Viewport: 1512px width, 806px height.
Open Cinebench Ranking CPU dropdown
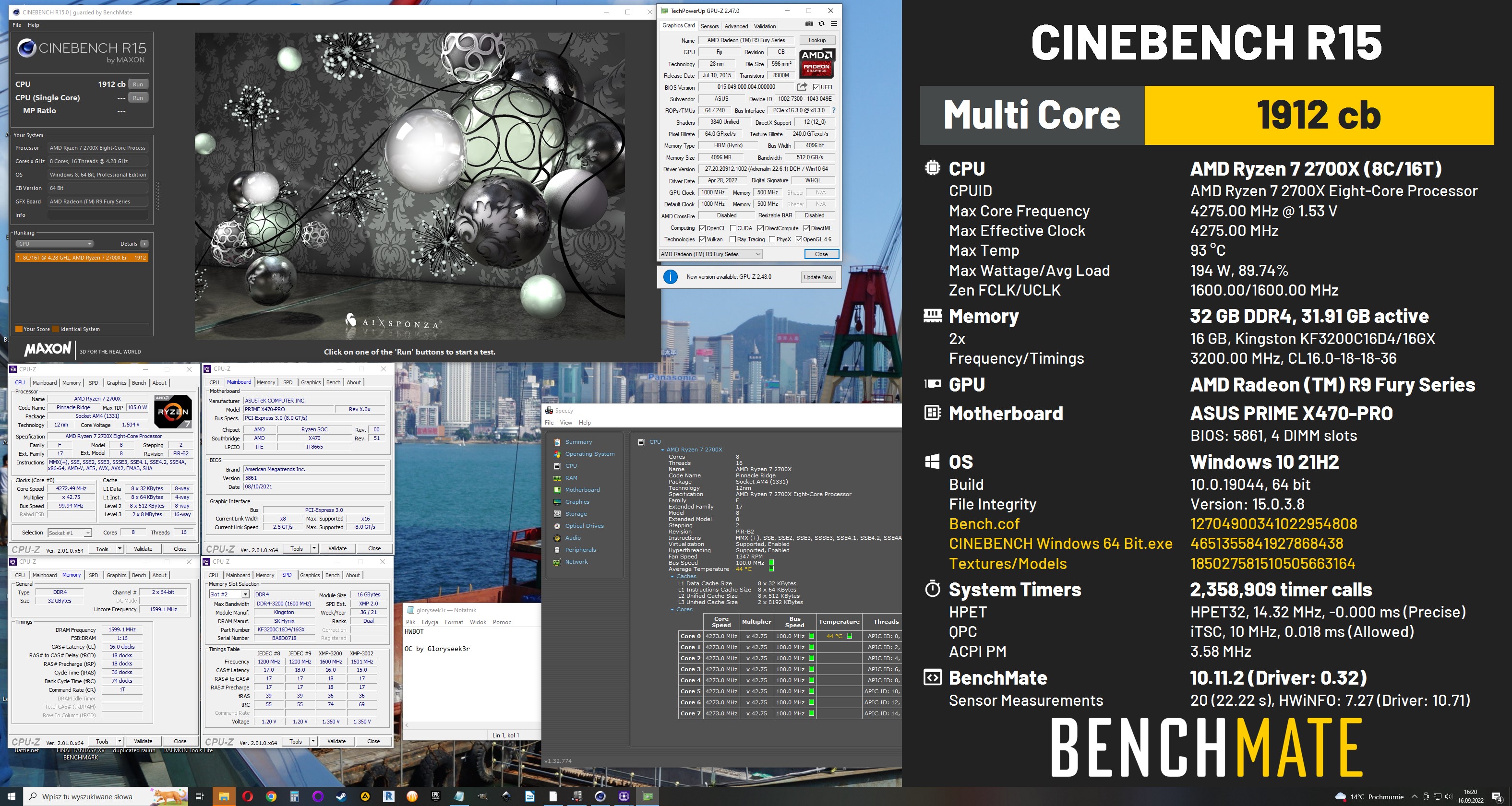click(55, 243)
